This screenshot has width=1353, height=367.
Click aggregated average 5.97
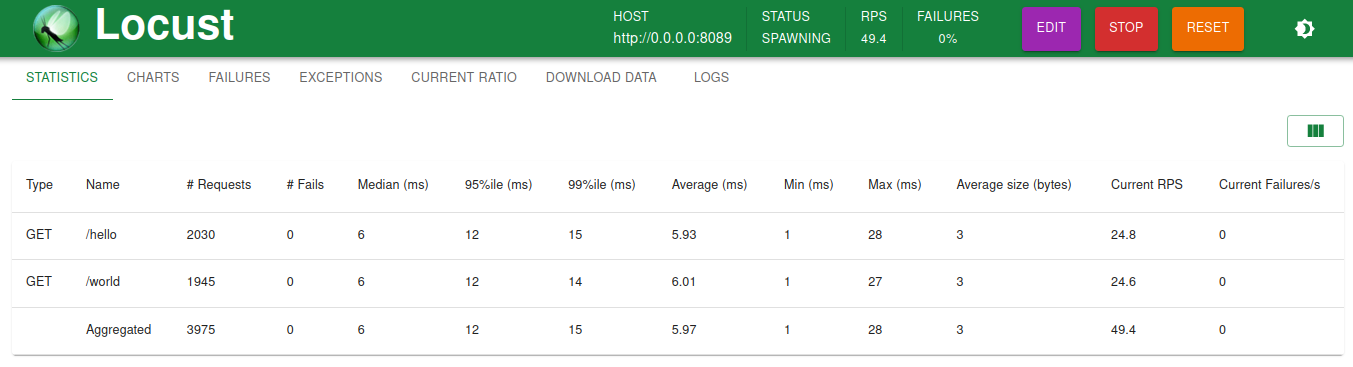pos(684,330)
